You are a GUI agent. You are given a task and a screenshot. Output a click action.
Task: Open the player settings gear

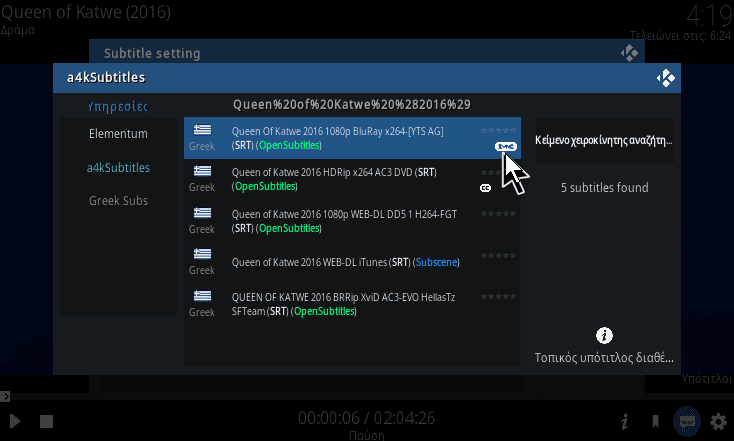click(719, 422)
